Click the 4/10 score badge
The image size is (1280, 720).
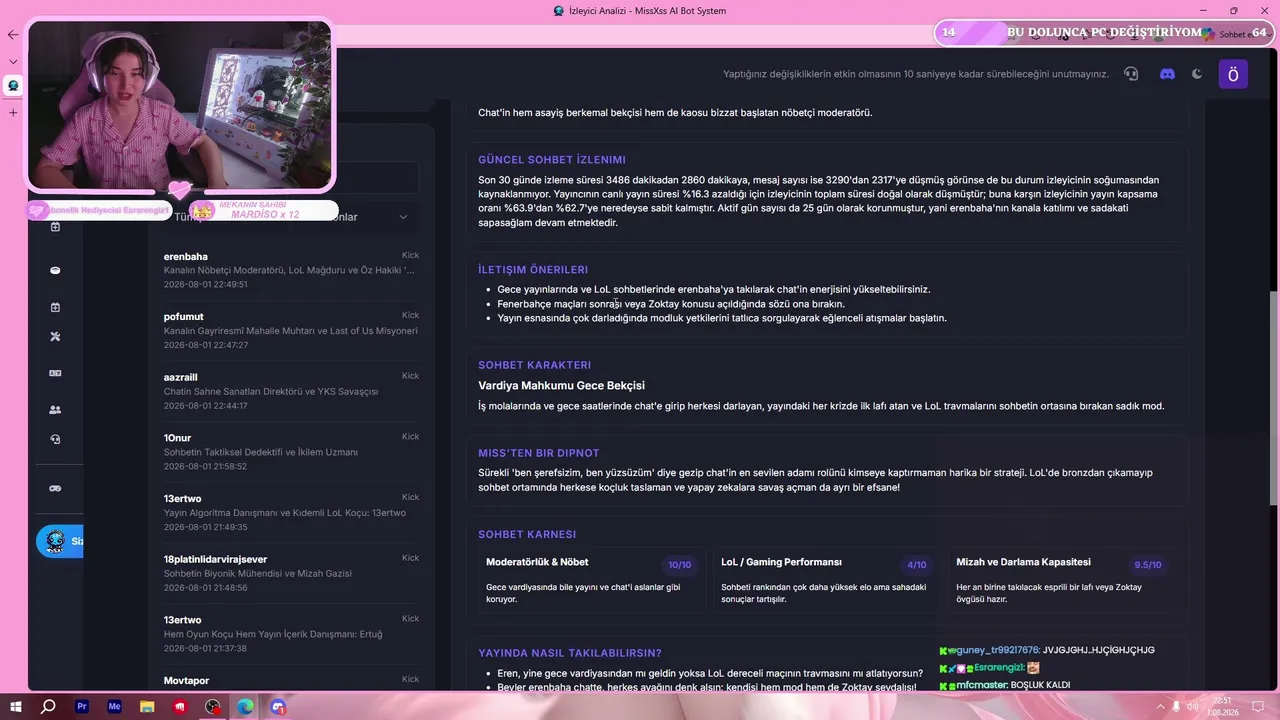[x=917, y=565]
